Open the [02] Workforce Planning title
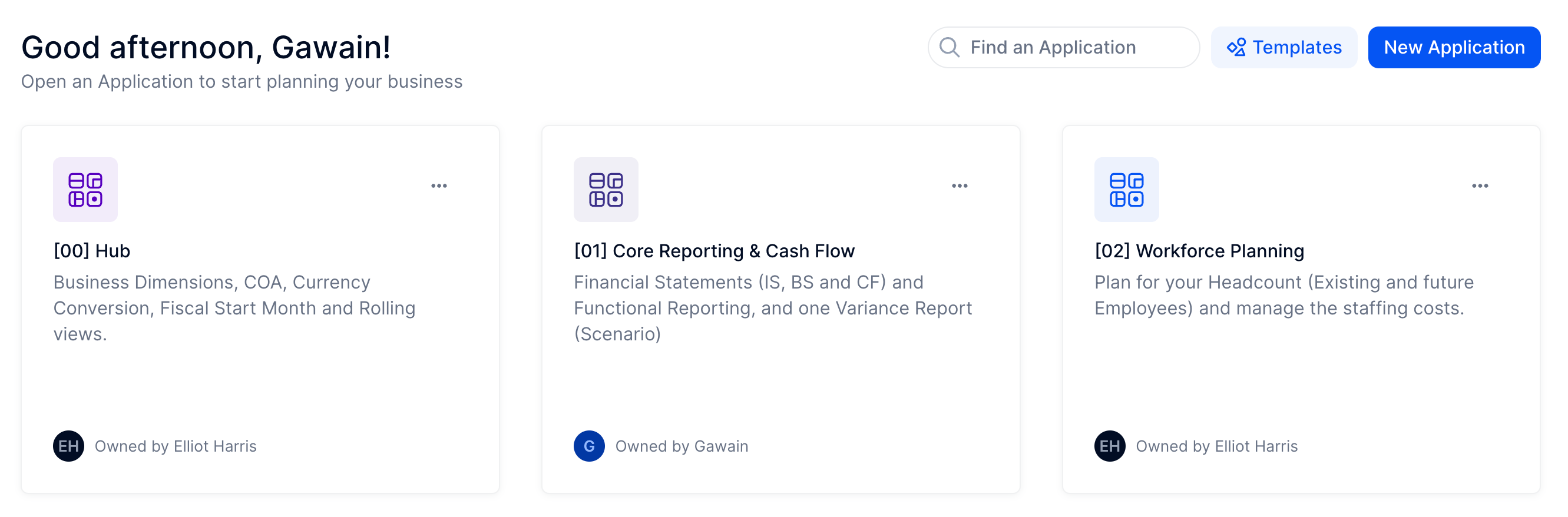The height and width of the screenshot is (517, 1568). point(1199,251)
